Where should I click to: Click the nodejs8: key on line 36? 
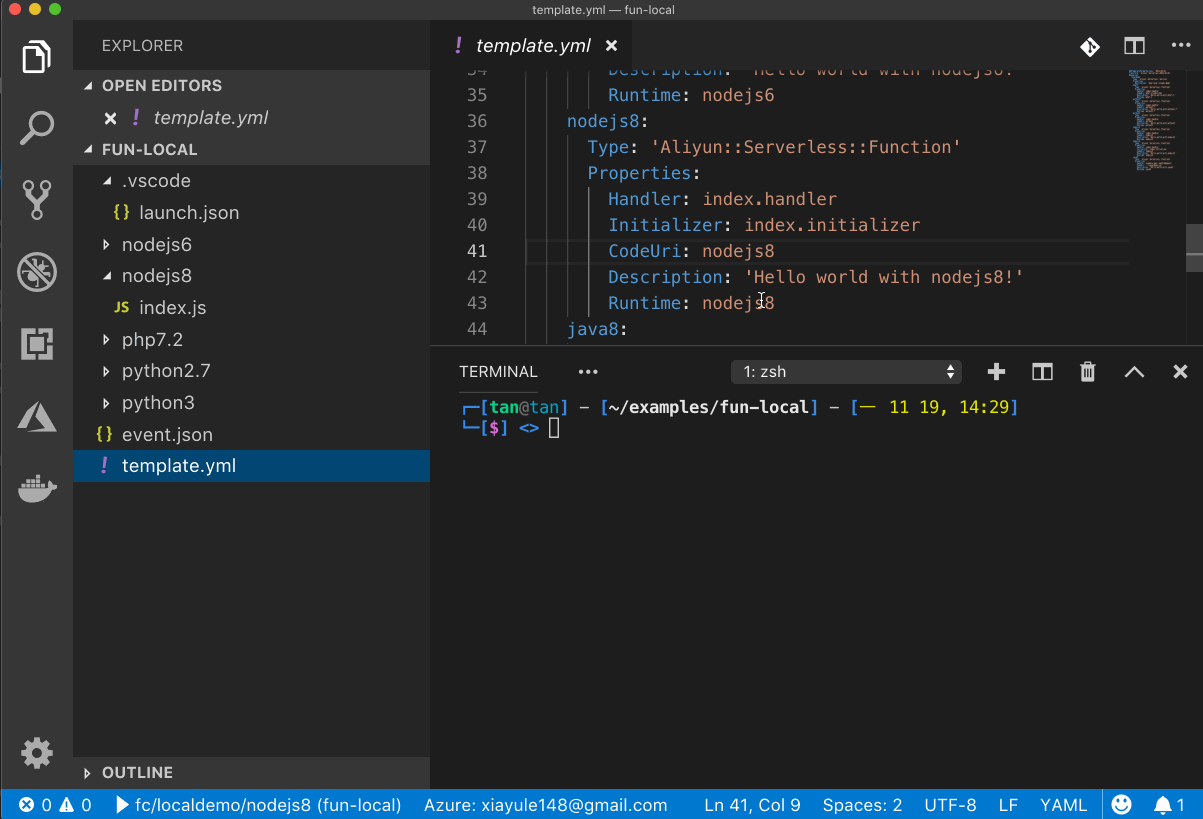608,121
